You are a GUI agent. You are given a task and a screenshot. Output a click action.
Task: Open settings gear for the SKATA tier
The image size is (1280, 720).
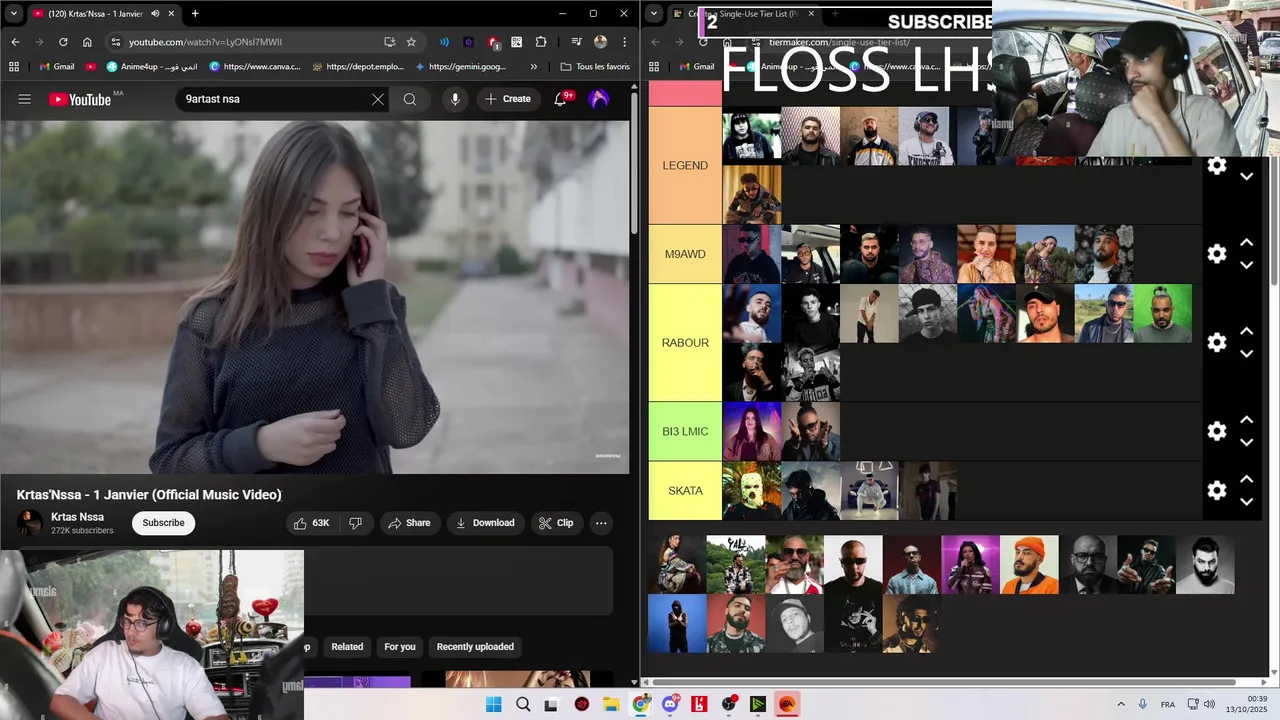coord(1217,490)
